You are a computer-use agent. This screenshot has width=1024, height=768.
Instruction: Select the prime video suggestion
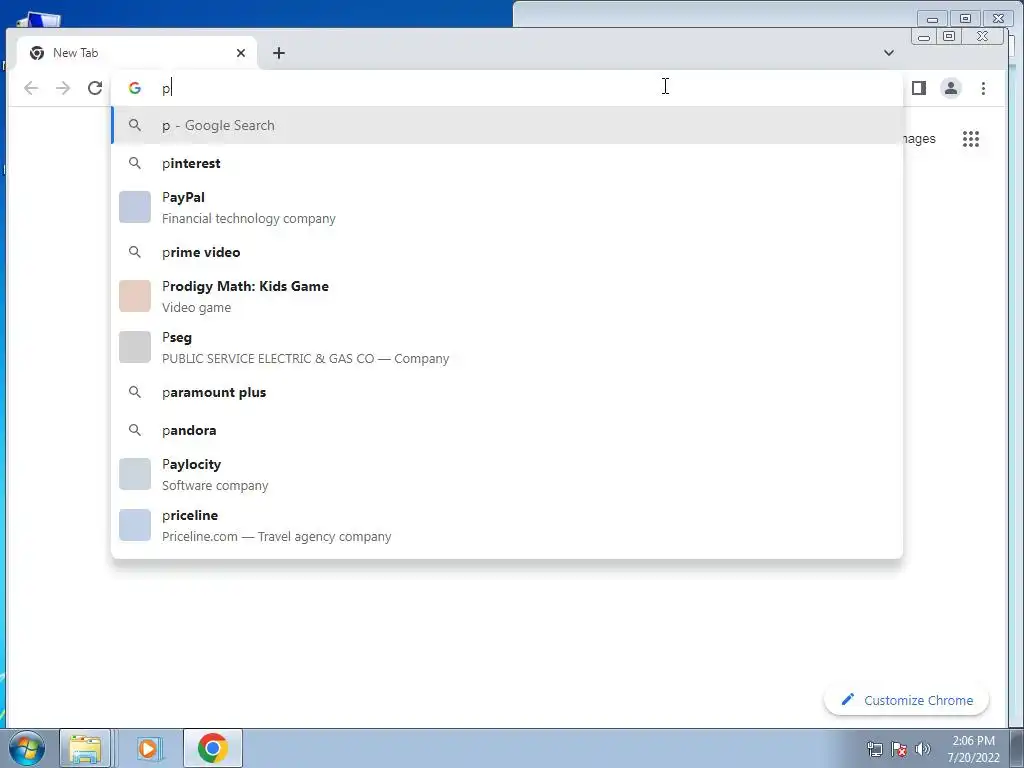click(x=507, y=252)
